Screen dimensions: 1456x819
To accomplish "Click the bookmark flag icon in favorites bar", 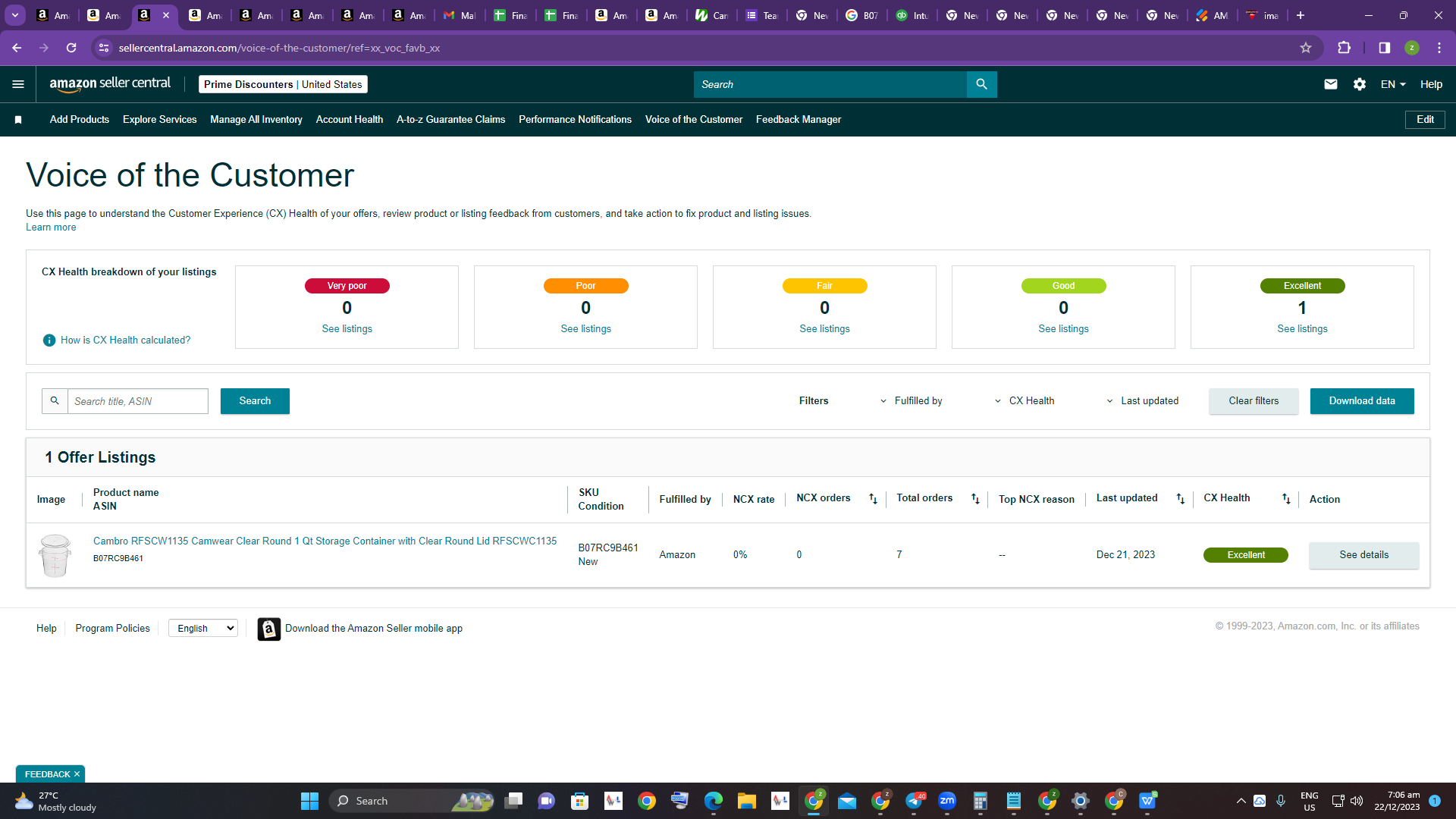I will (x=18, y=120).
